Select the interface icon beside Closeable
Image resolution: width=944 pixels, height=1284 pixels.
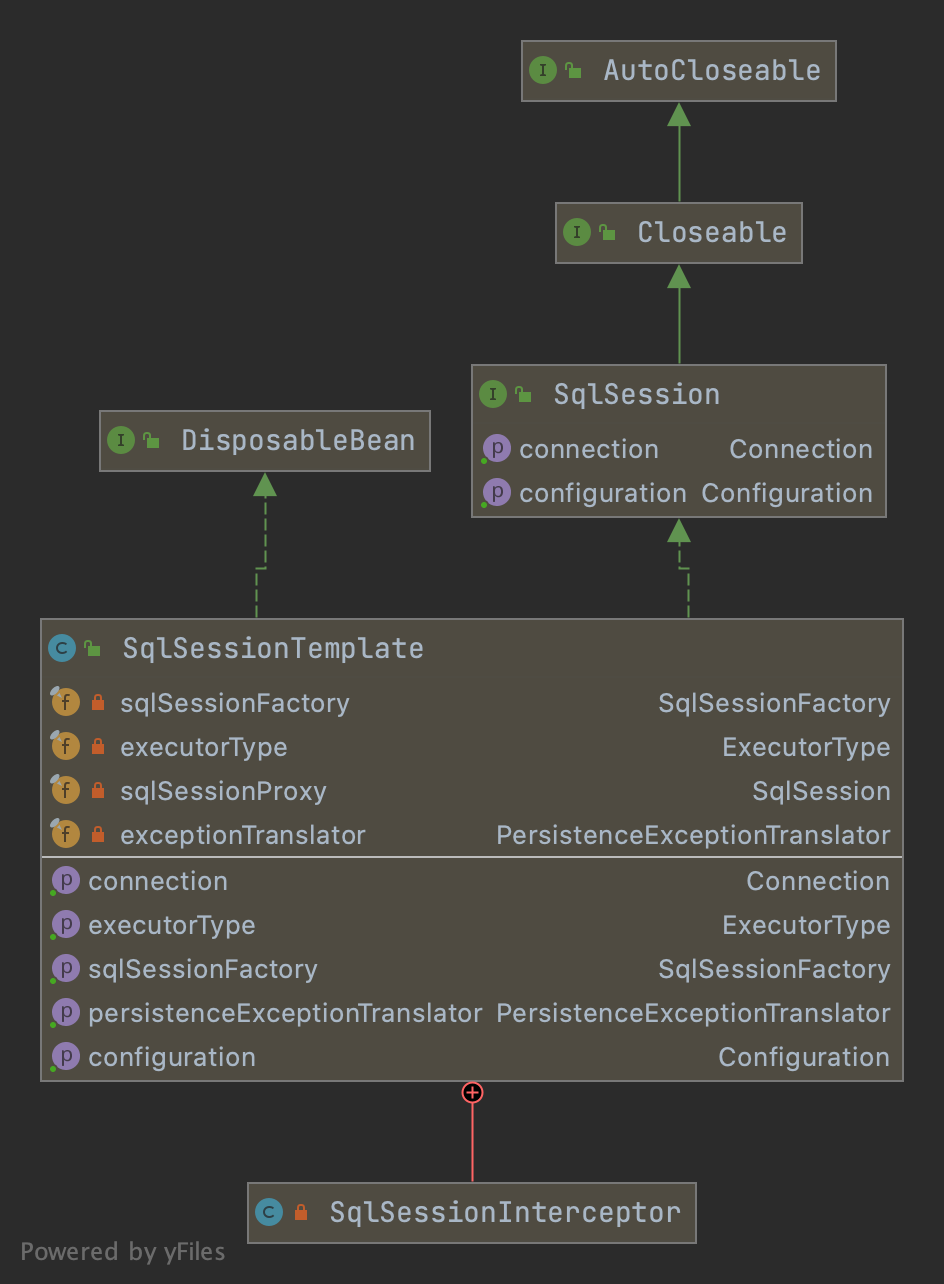pos(578,232)
